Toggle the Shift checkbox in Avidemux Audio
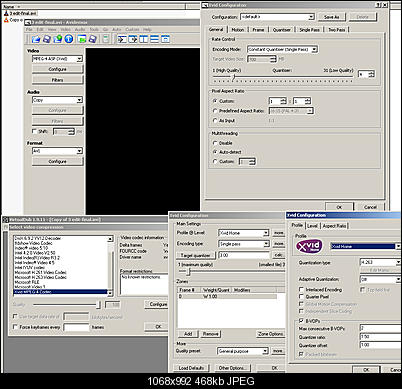The width and height of the screenshot is (402, 389). [x=34, y=132]
